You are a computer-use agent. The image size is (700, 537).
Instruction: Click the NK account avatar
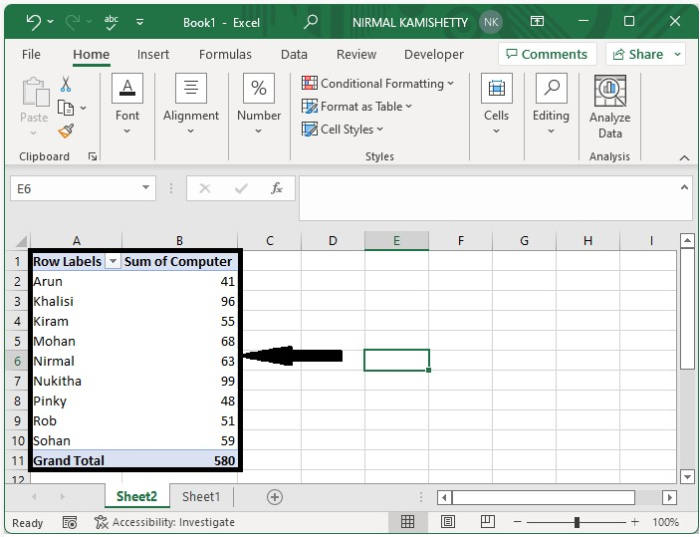491,22
